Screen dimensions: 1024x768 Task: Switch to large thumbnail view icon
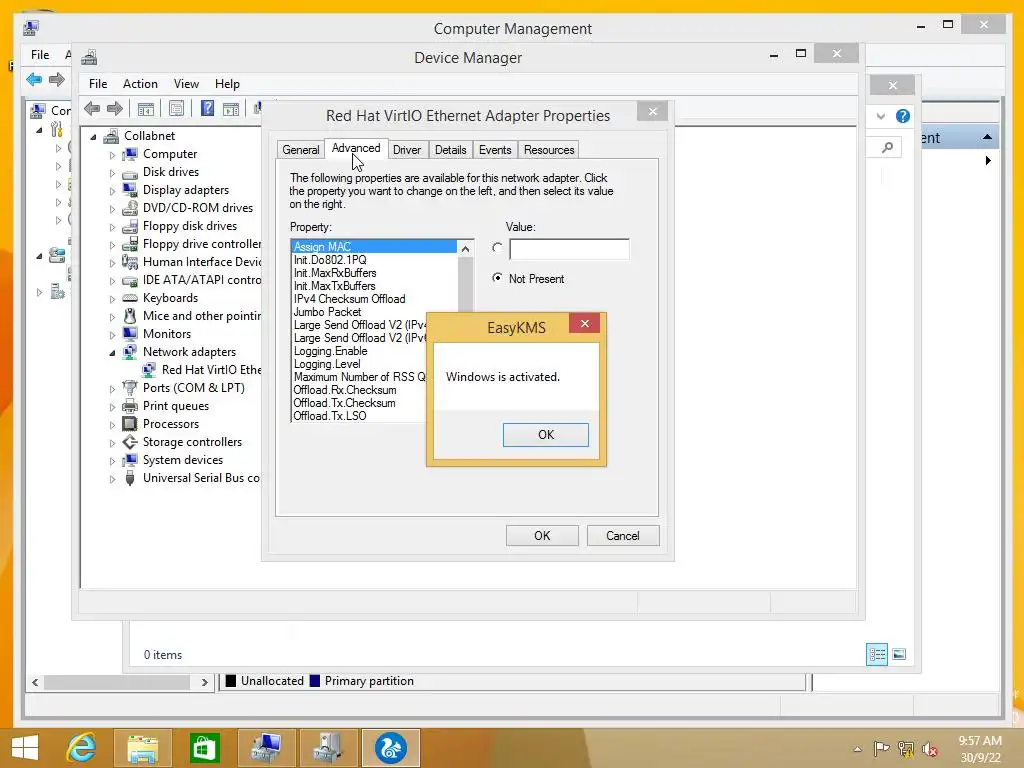click(x=899, y=654)
